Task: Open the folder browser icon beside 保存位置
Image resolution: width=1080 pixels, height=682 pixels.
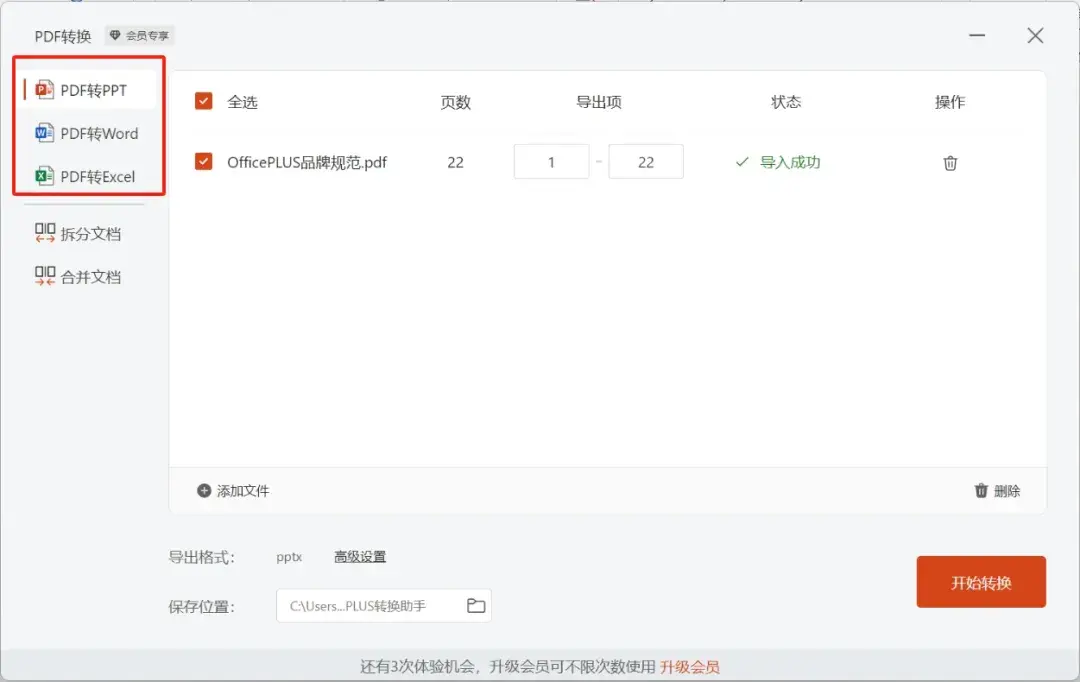Action: click(x=475, y=604)
